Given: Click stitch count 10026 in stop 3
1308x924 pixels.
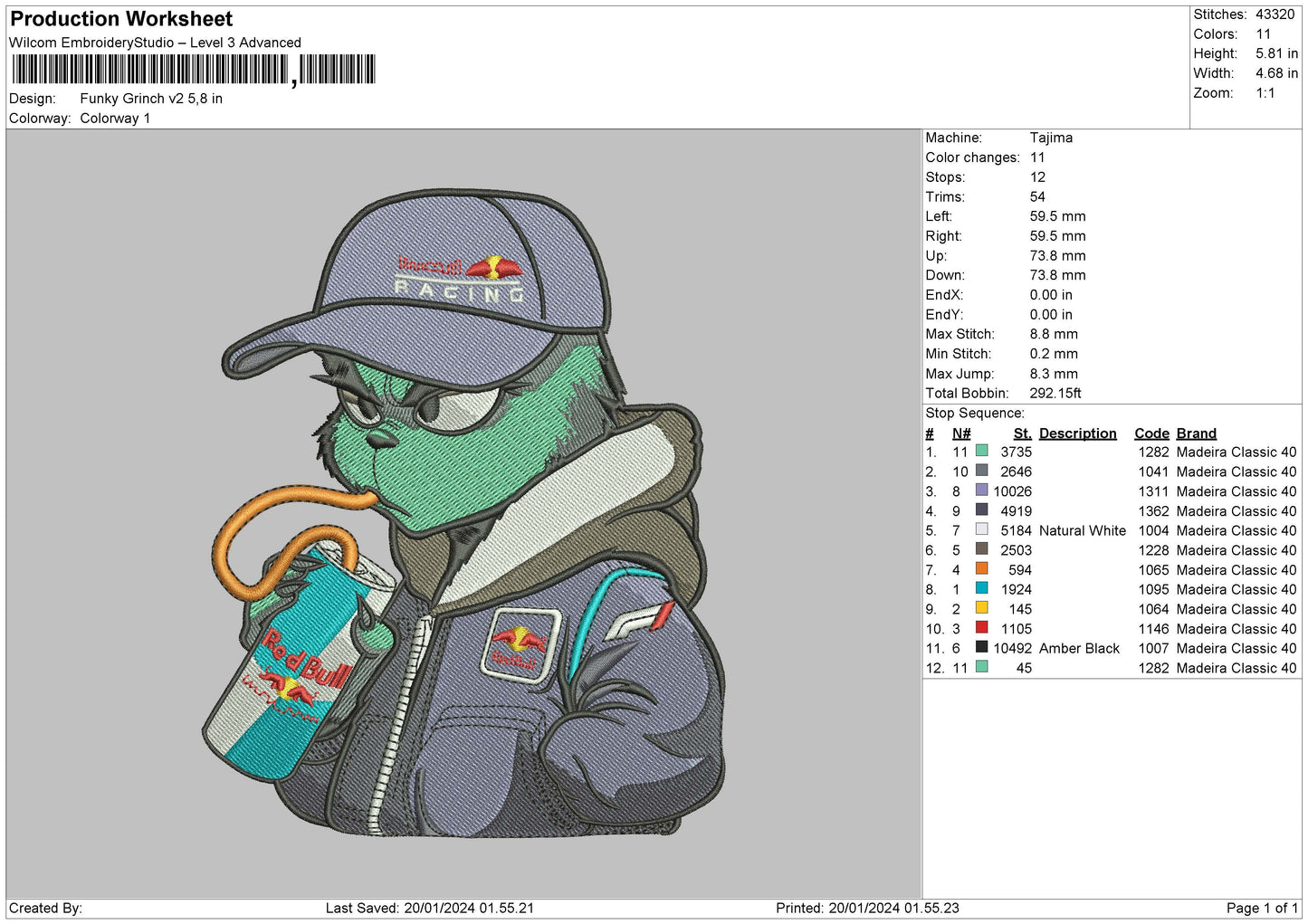Looking at the screenshot, I should [1013, 491].
